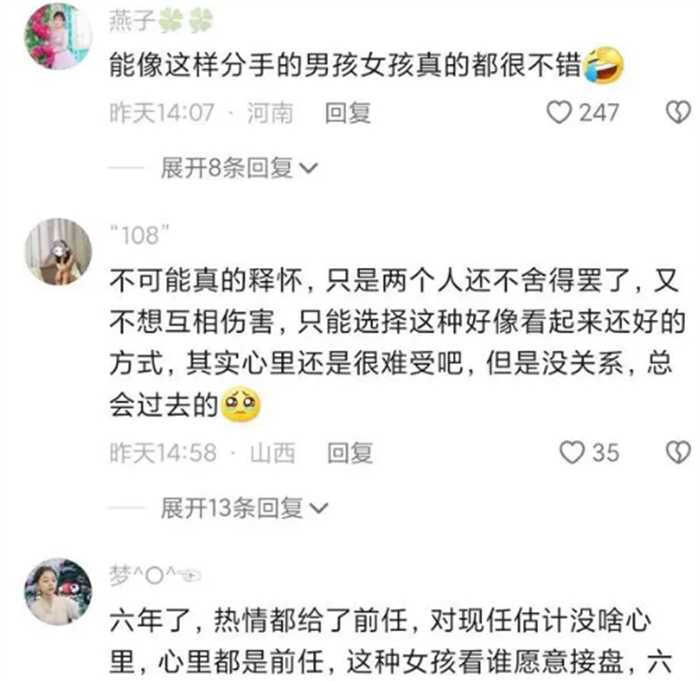Dislike 燕子's comment with broken heart
This screenshot has width=700, height=681.
click(679, 112)
